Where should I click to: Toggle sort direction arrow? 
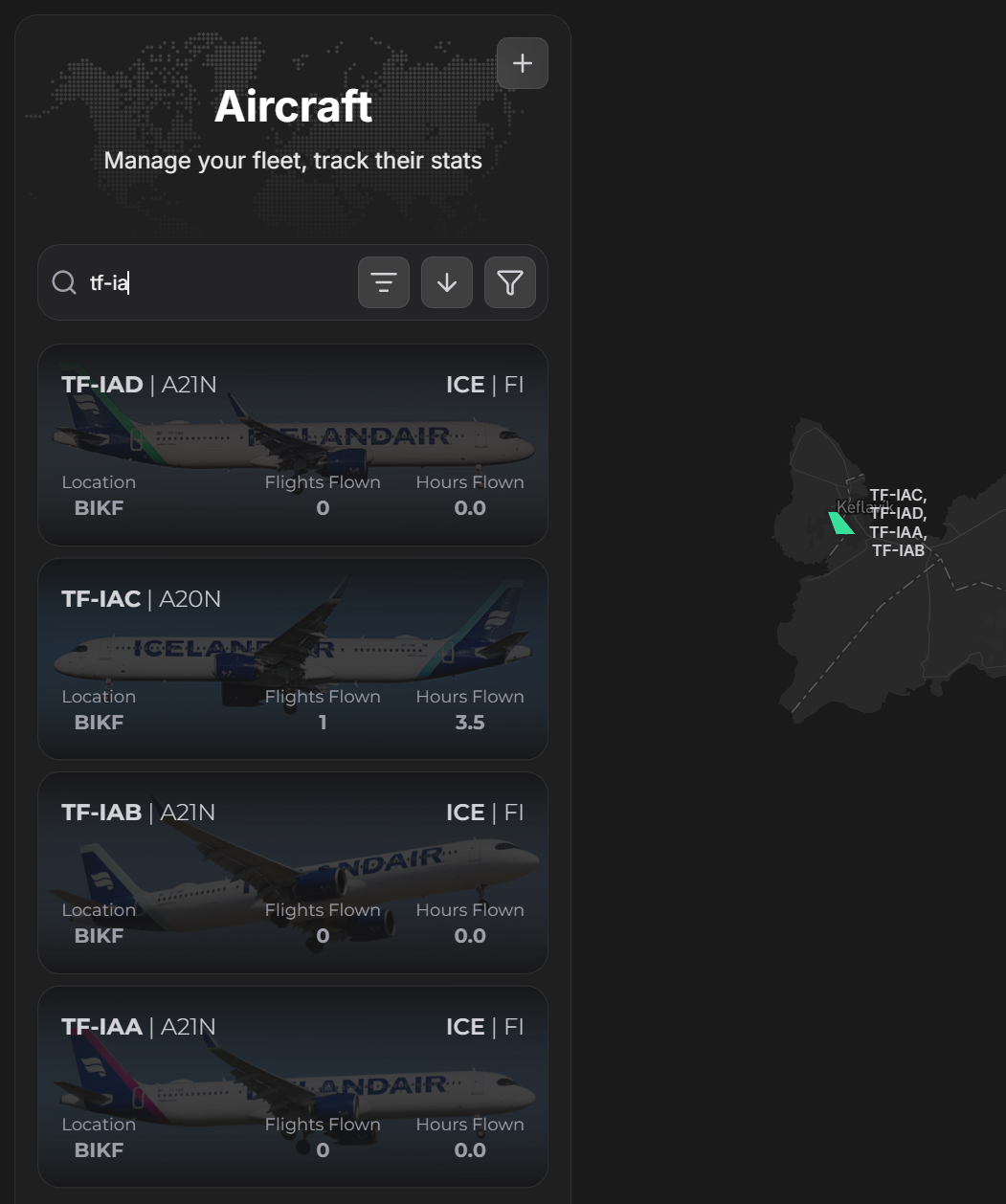pyautogui.click(x=447, y=282)
